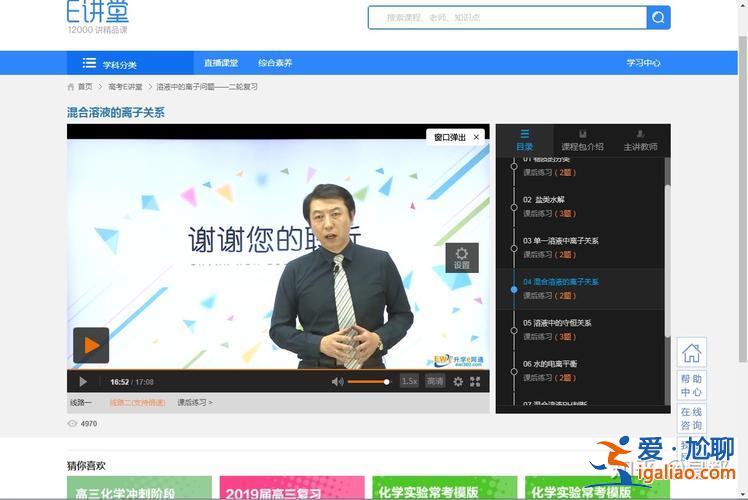
Task: Switch to 课程包介绍 tab
Action: click(582, 141)
